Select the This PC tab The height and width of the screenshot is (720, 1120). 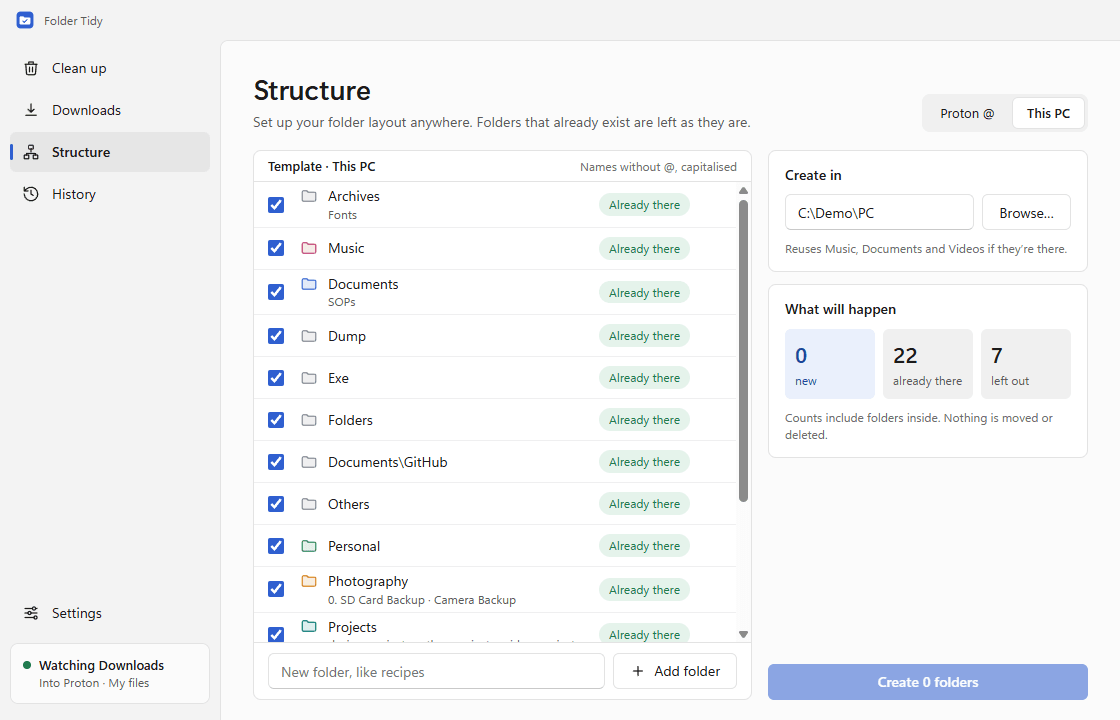click(x=1048, y=114)
